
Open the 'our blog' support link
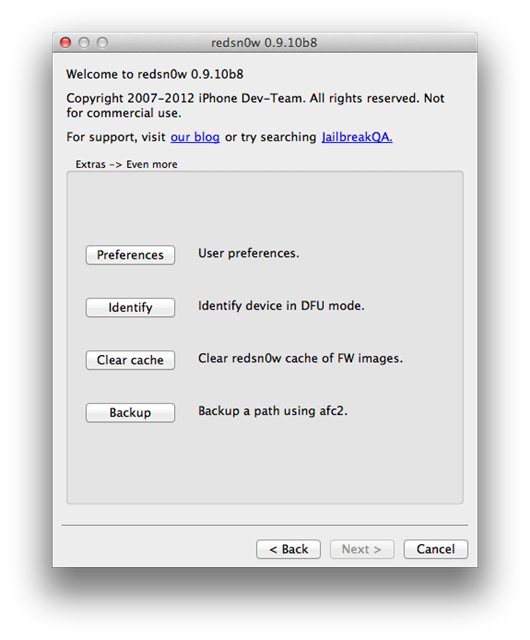(x=195, y=137)
